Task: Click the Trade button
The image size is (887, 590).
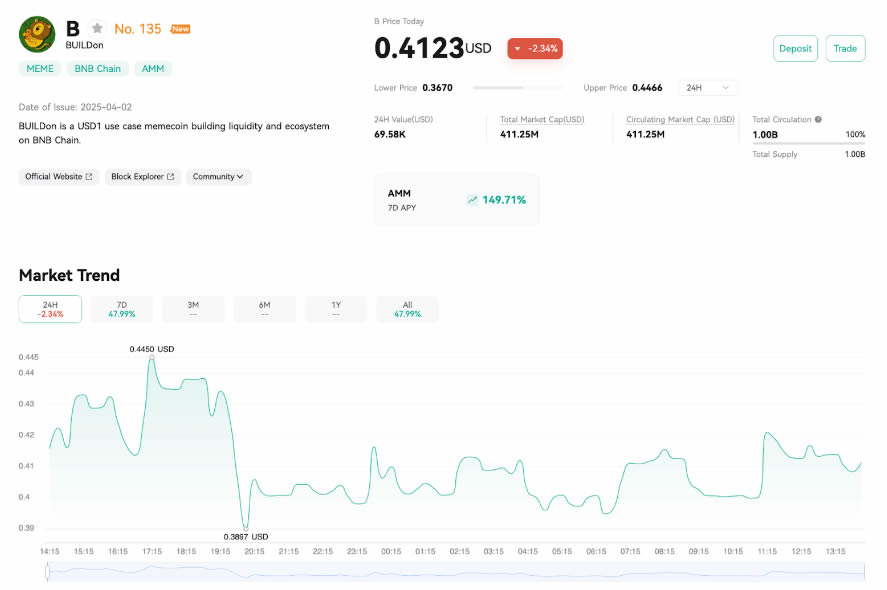Action: 845,48
